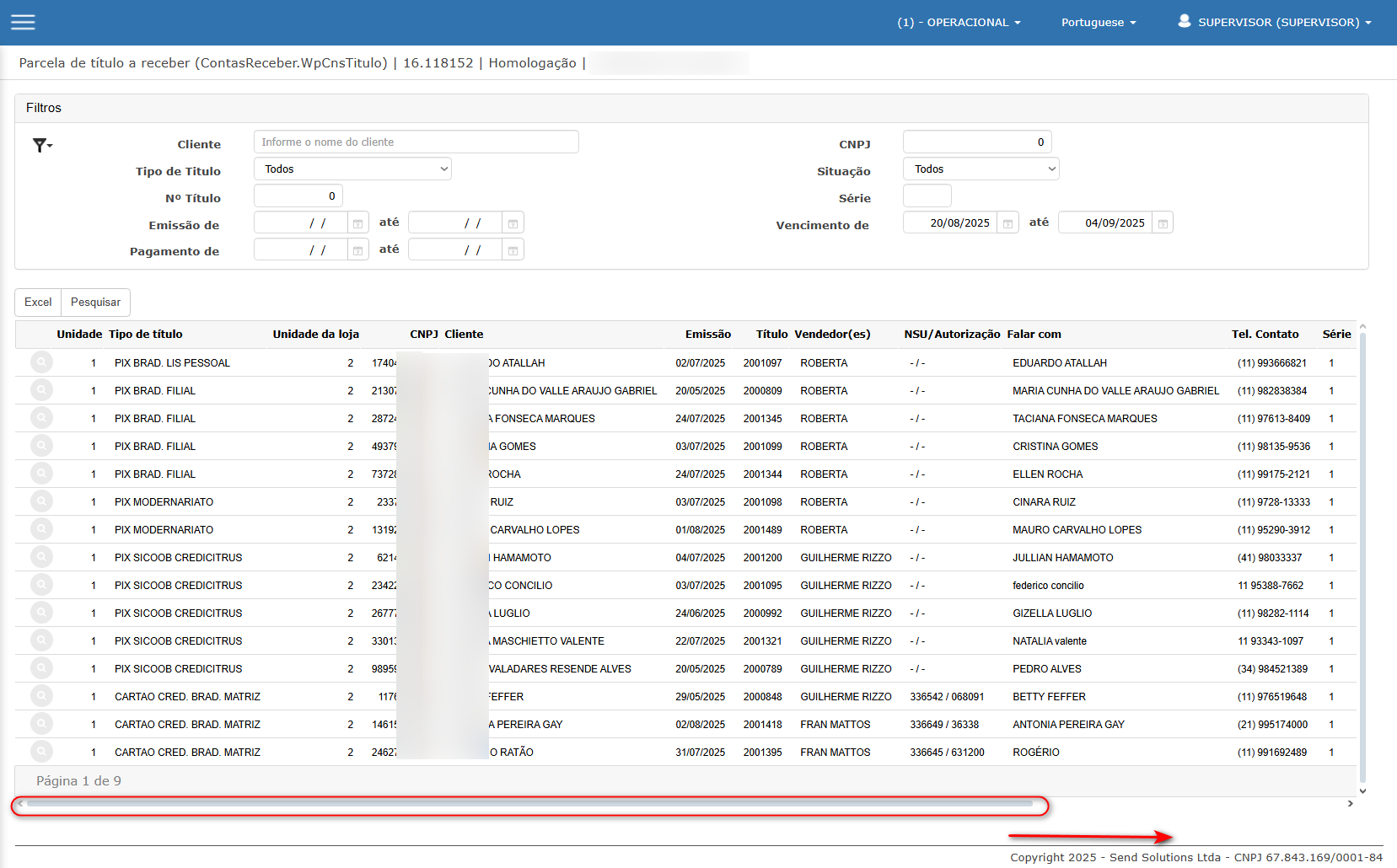Screen dimensions: 1397x868
Task: Open calendar for Pagamento até end date
Action: click(513, 250)
